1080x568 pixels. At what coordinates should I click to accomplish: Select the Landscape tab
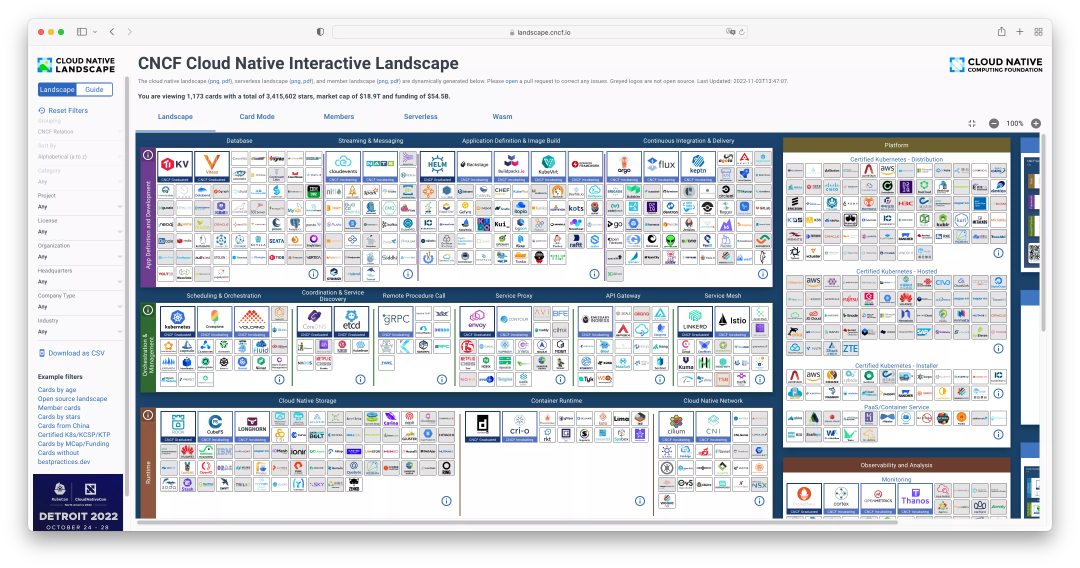(x=175, y=117)
